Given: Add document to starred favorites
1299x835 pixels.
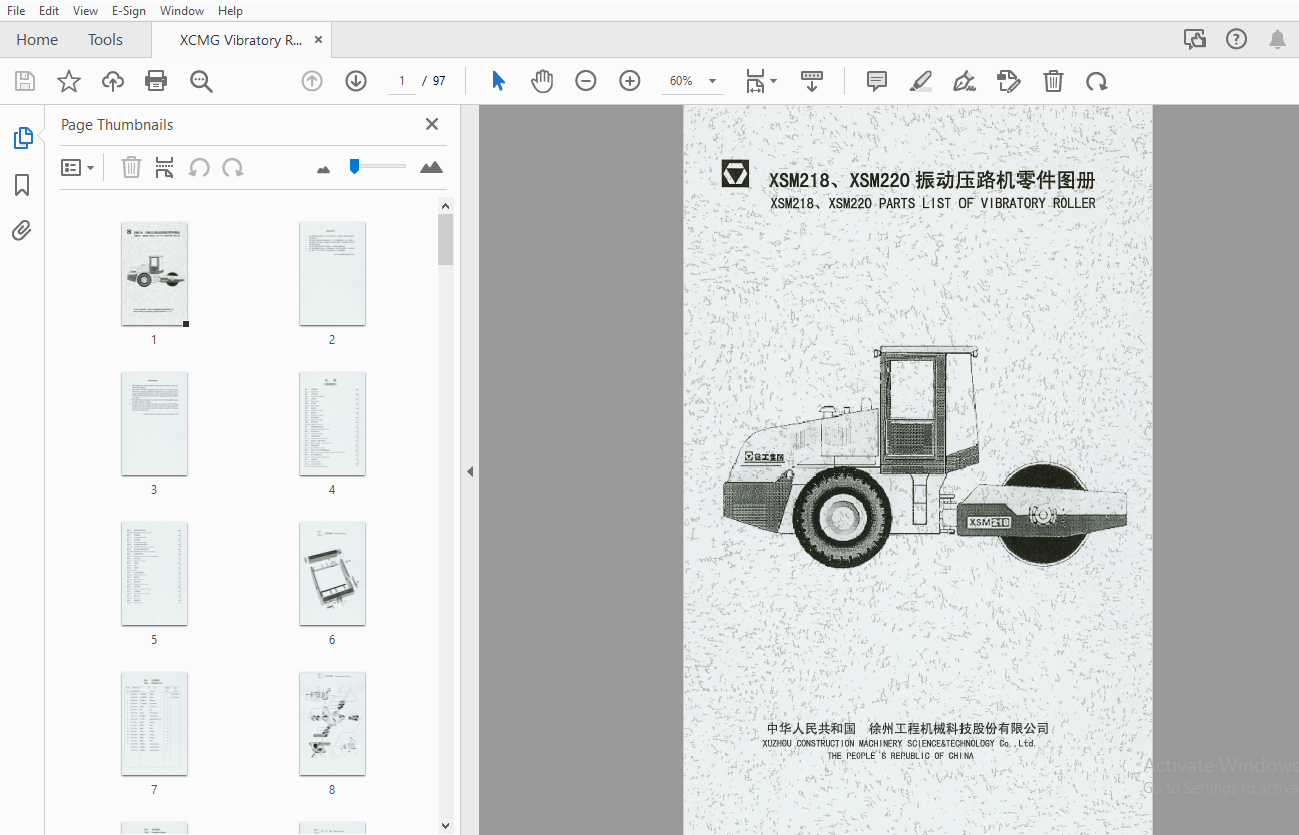Looking at the screenshot, I should 69,82.
